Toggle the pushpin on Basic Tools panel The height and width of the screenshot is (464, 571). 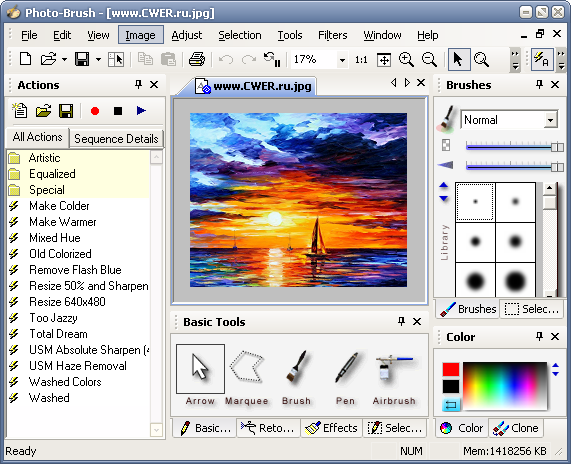(401, 322)
